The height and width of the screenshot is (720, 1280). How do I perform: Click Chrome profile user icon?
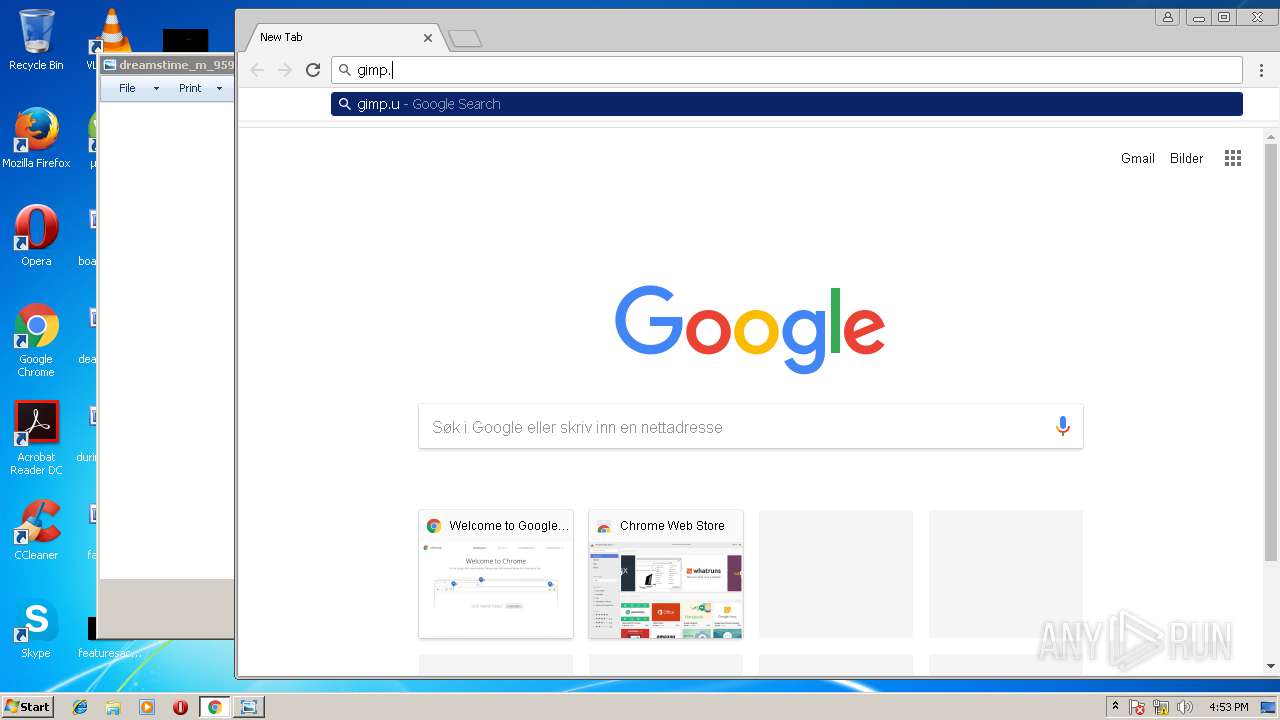[x=1167, y=17]
